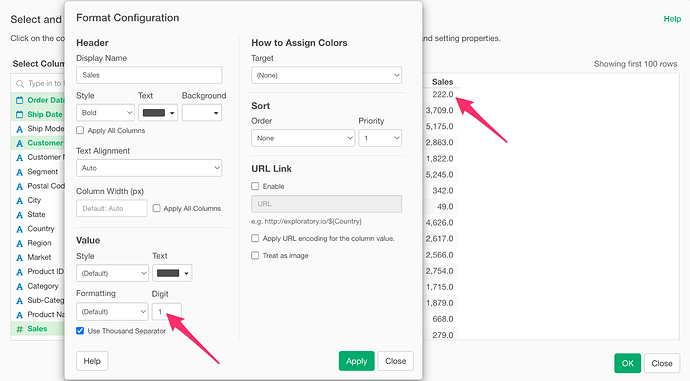Click the Order Date calendar icon
Image resolution: width=690 pixels, height=381 pixels.
tap(19, 100)
